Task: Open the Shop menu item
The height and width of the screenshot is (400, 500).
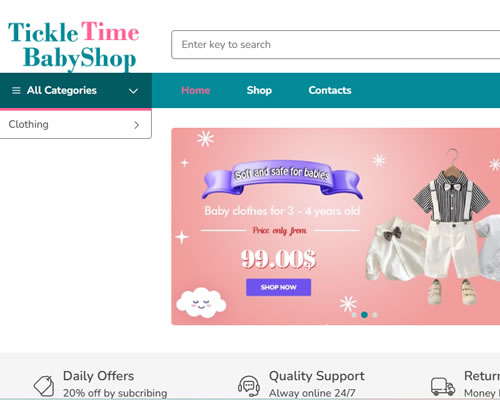Action: (259, 90)
